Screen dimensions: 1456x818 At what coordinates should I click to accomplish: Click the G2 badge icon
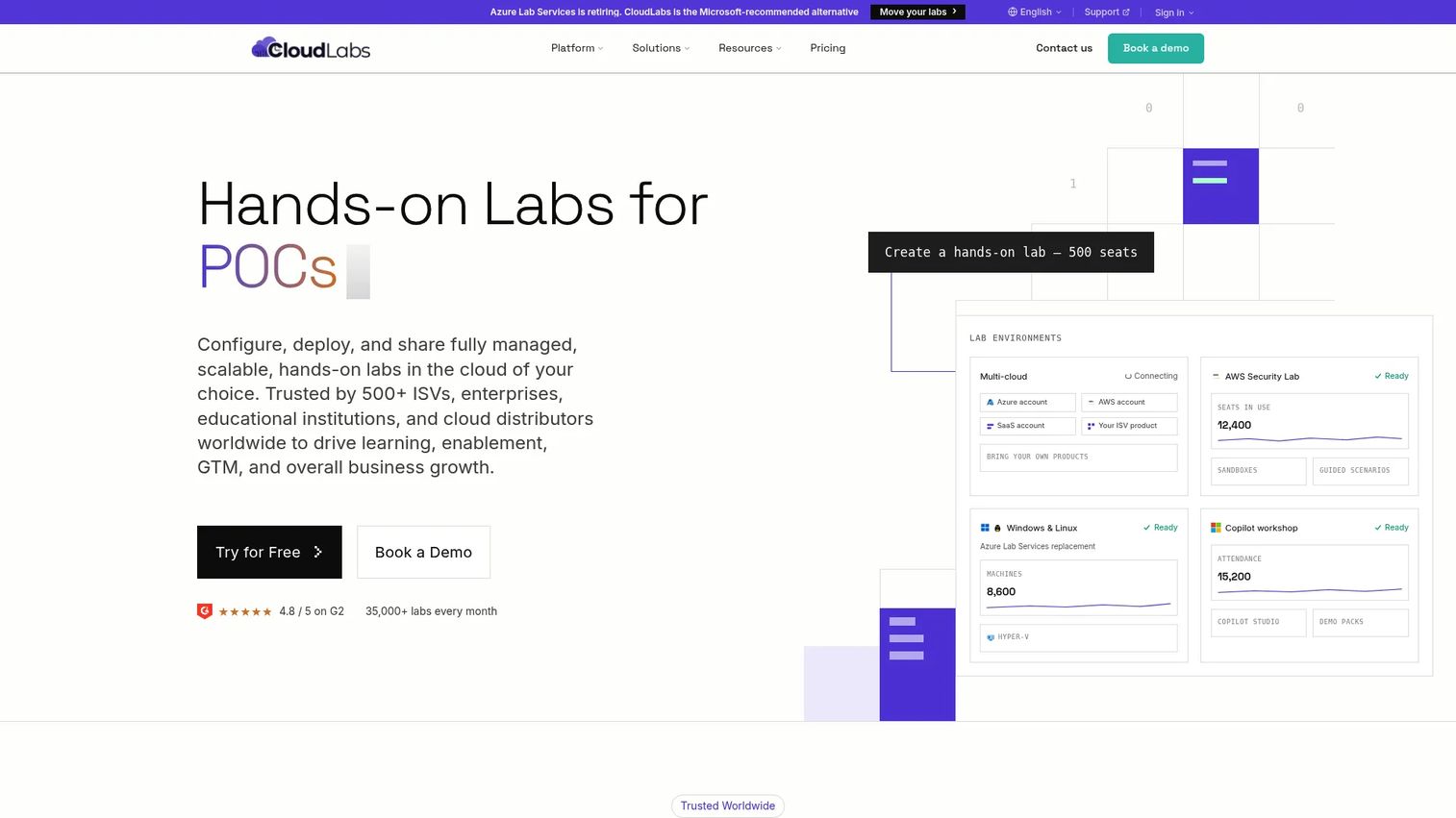205,611
